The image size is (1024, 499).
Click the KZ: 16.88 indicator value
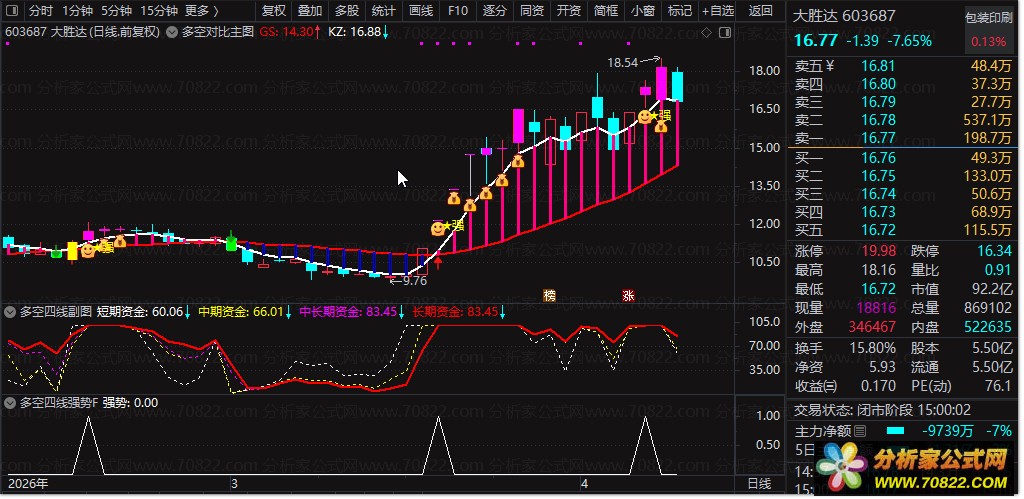(358, 31)
